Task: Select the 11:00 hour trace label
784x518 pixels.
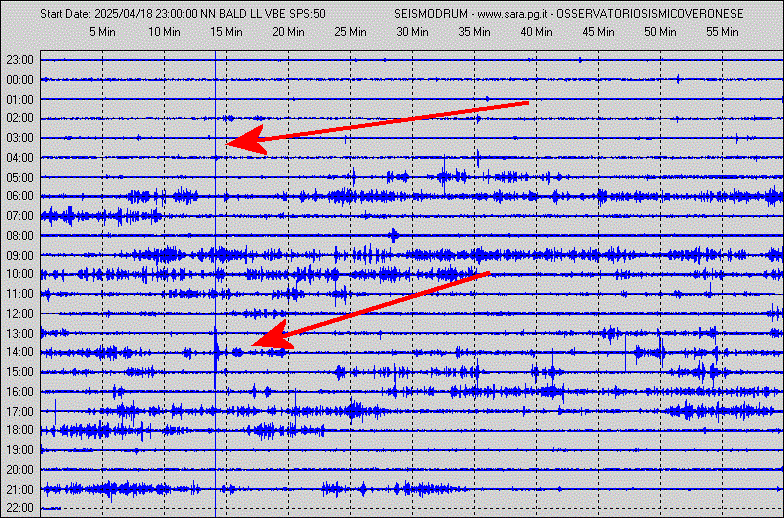Action: [x=20, y=294]
